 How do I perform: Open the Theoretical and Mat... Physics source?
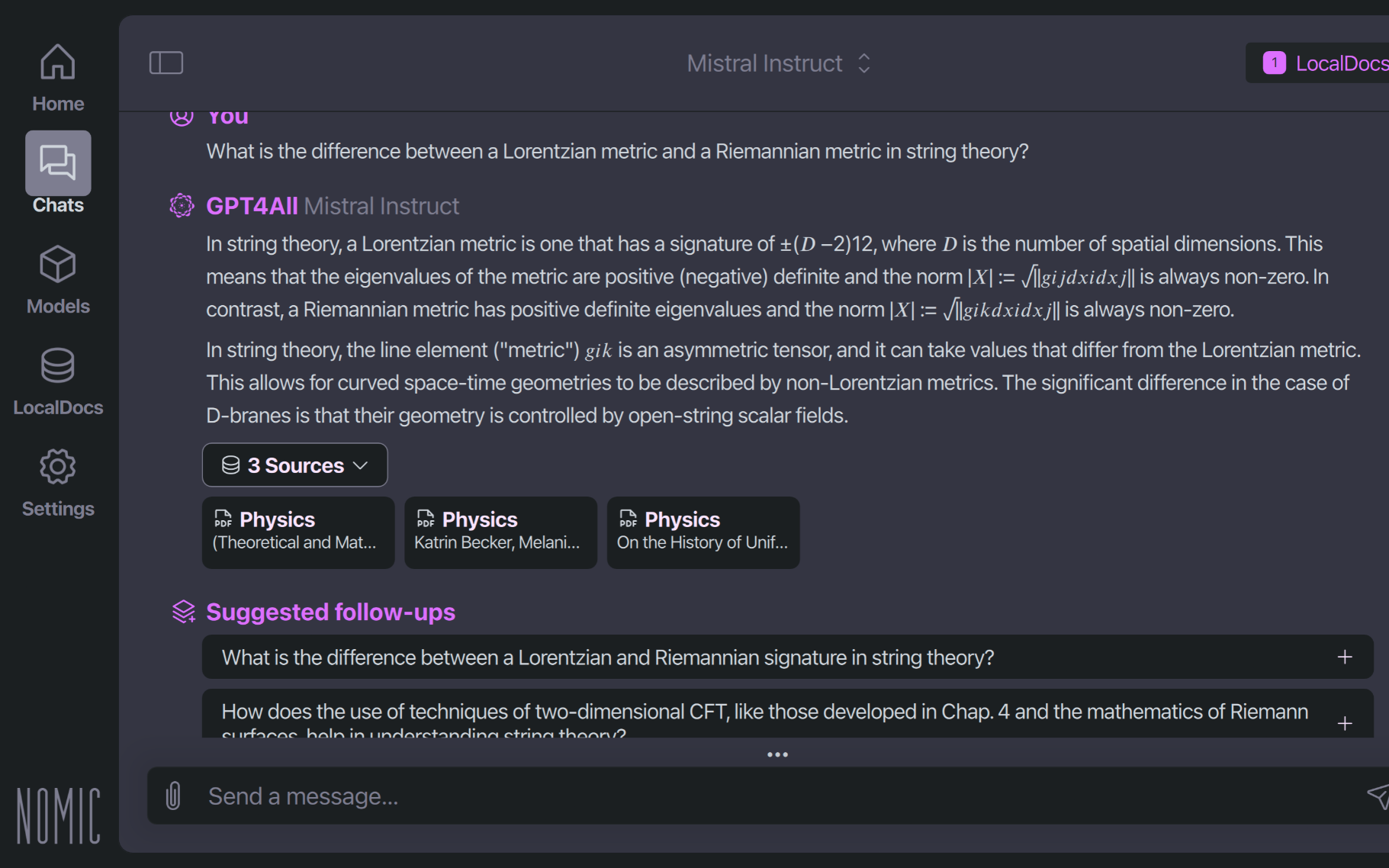298,532
